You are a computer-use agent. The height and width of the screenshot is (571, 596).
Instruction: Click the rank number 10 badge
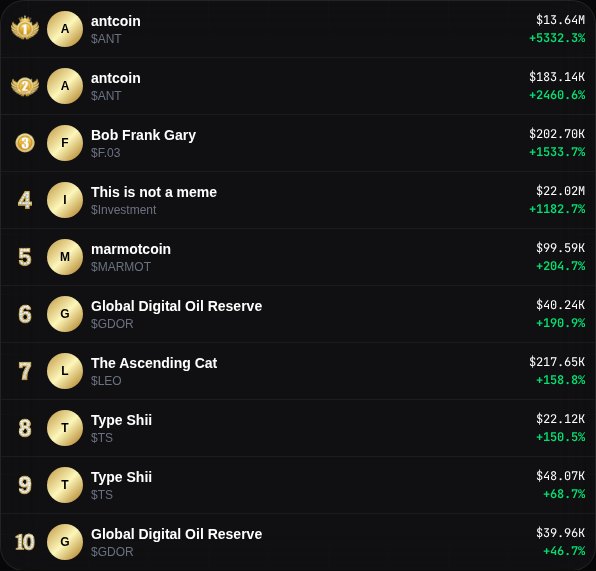(x=25, y=542)
